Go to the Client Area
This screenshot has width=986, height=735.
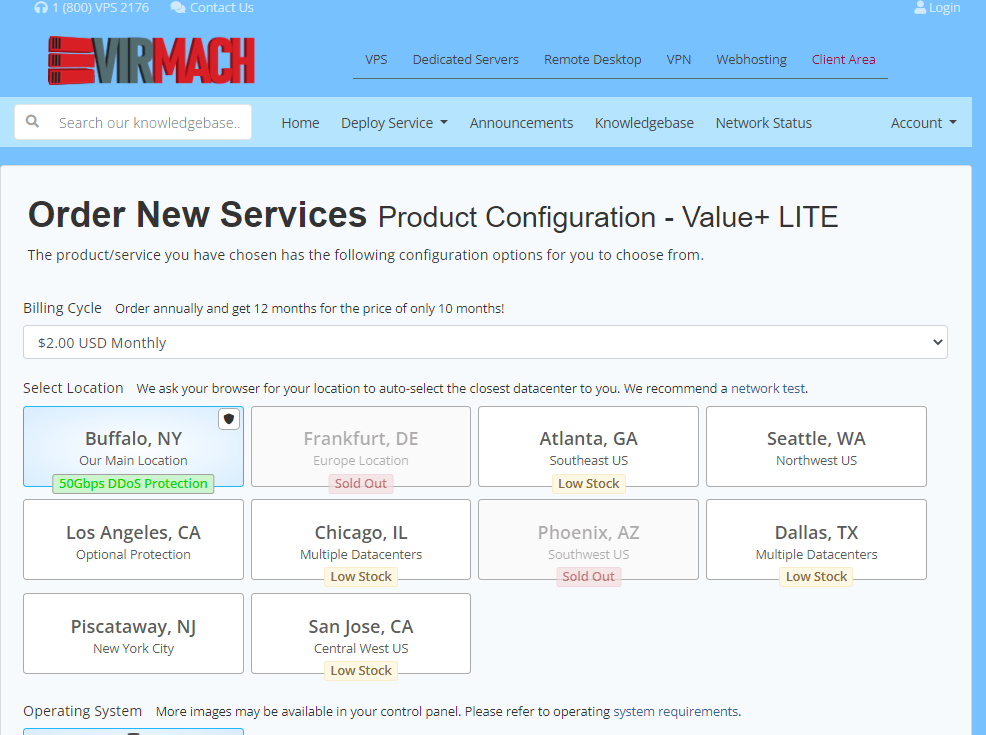coord(843,59)
